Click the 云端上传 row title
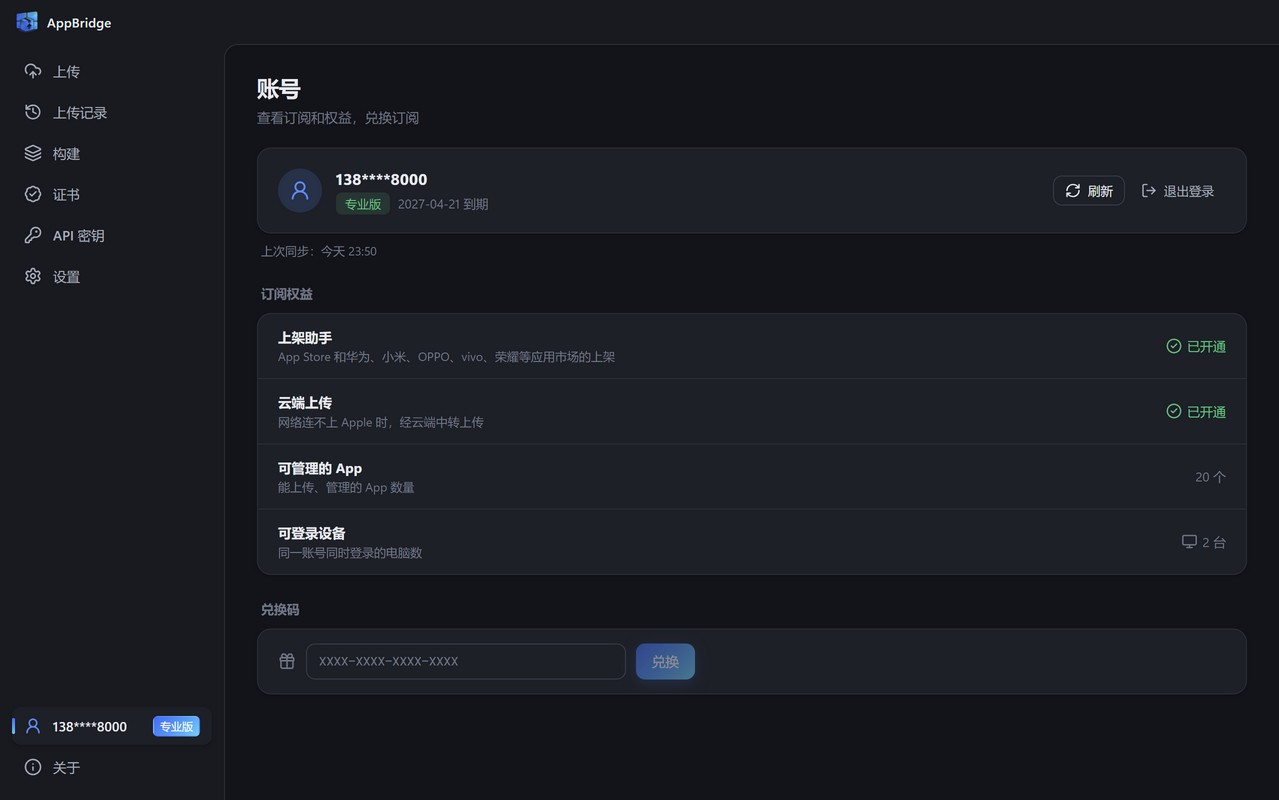Screen dimensions: 1279x800 305,403
